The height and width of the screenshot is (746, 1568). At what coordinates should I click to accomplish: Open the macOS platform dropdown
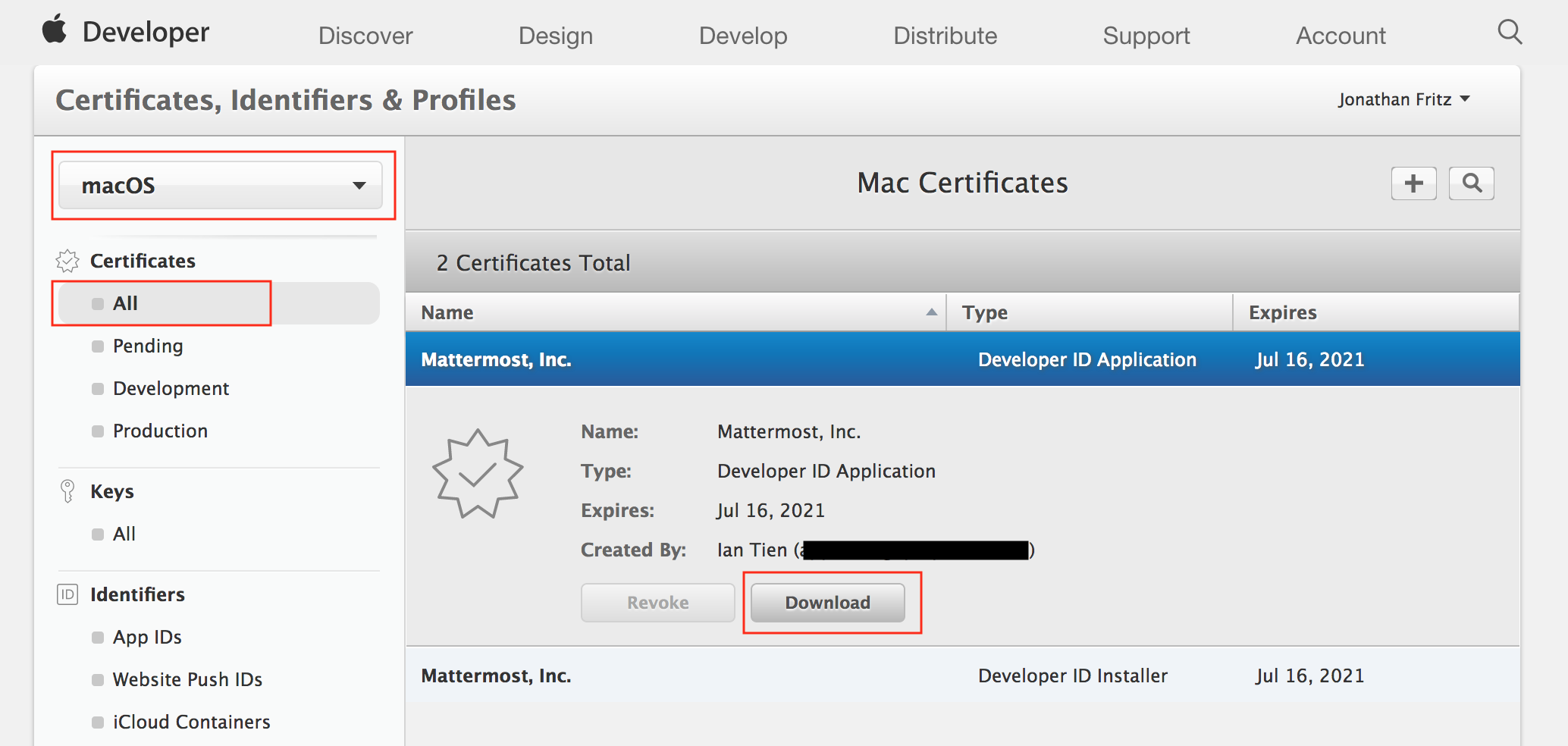pos(221,185)
